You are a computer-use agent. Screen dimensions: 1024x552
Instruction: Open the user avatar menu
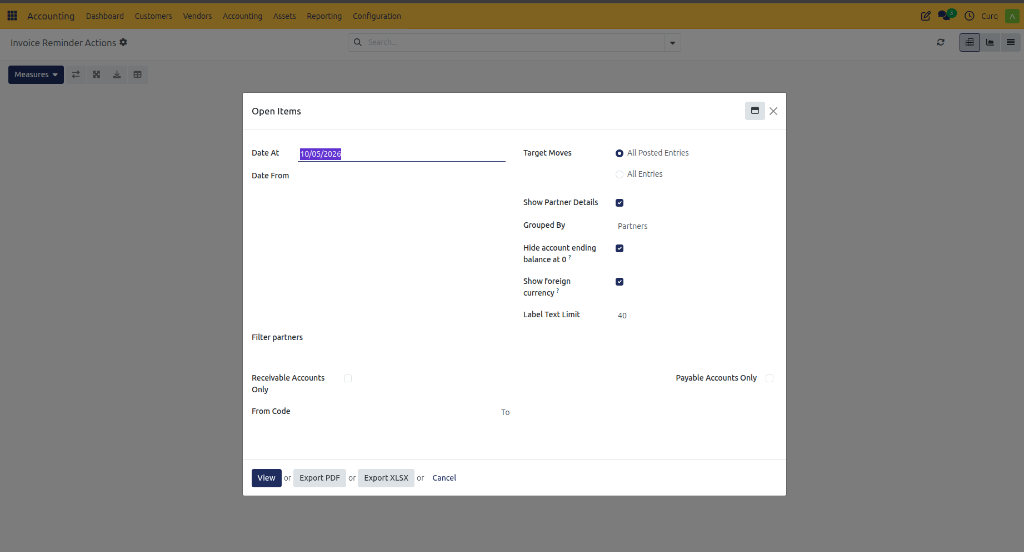pyautogui.click(x=1012, y=16)
